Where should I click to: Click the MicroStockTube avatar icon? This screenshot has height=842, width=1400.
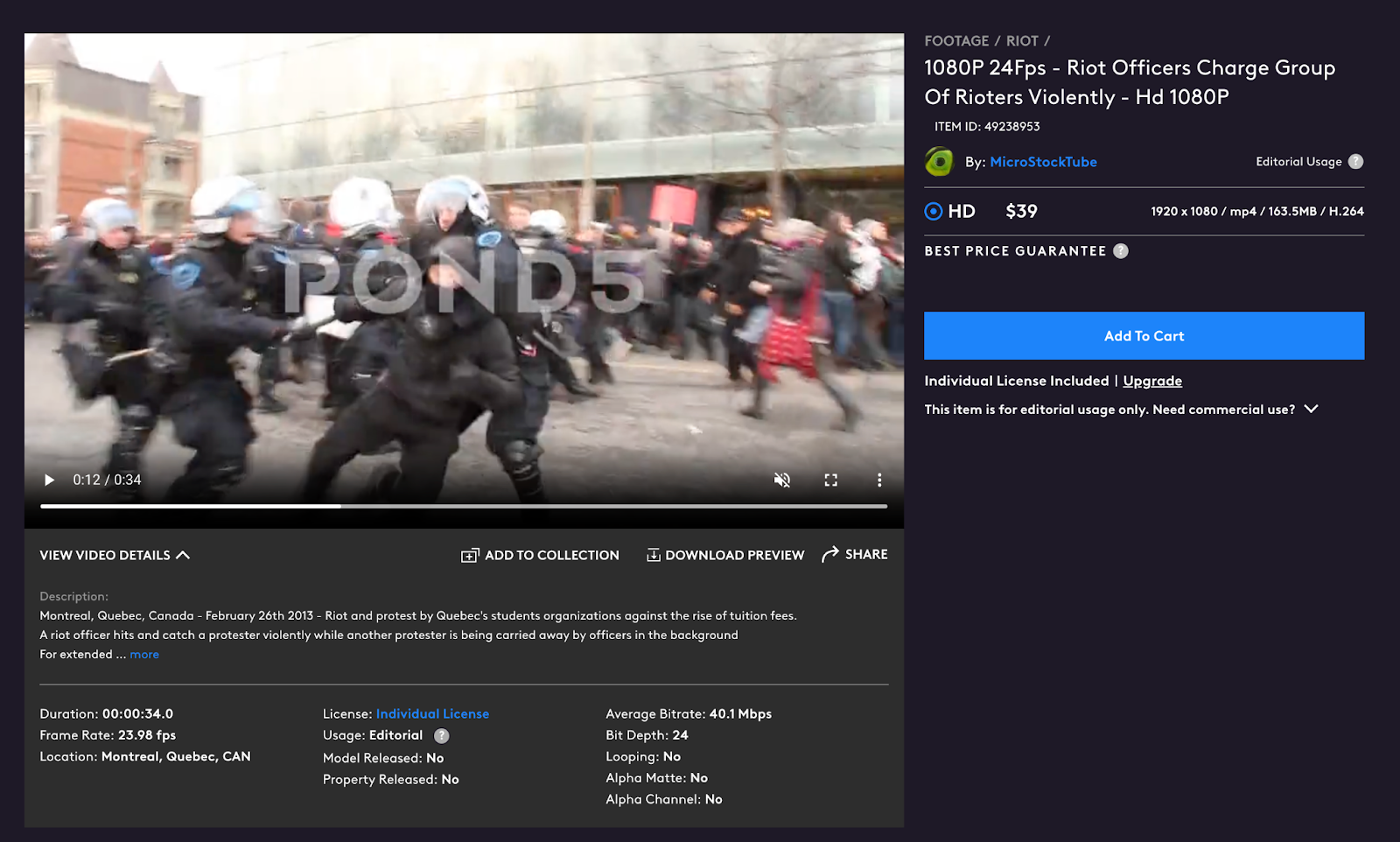tap(939, 162)
